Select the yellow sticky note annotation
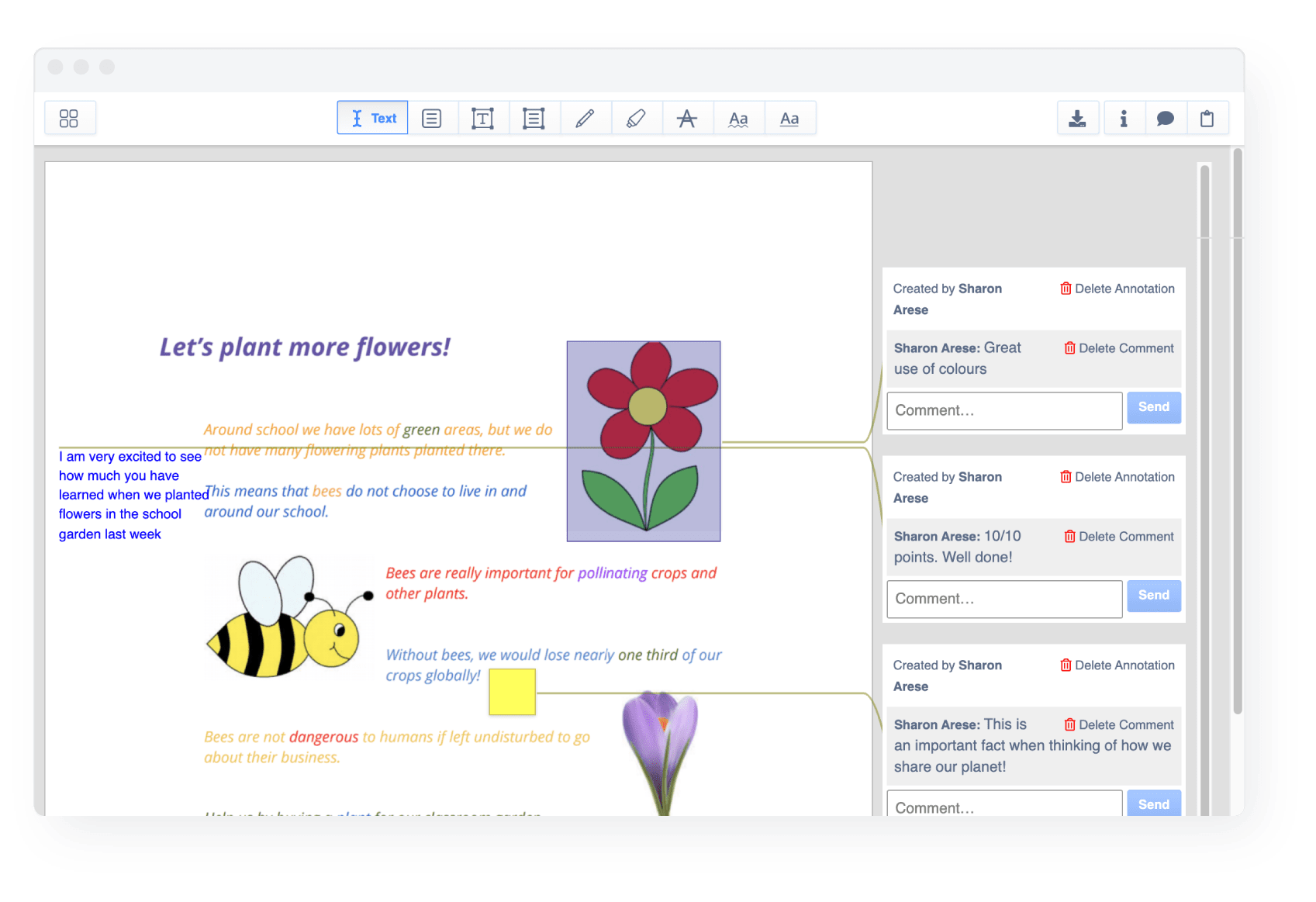Screen dimensions: 1316x902 (x=512, y=692)
